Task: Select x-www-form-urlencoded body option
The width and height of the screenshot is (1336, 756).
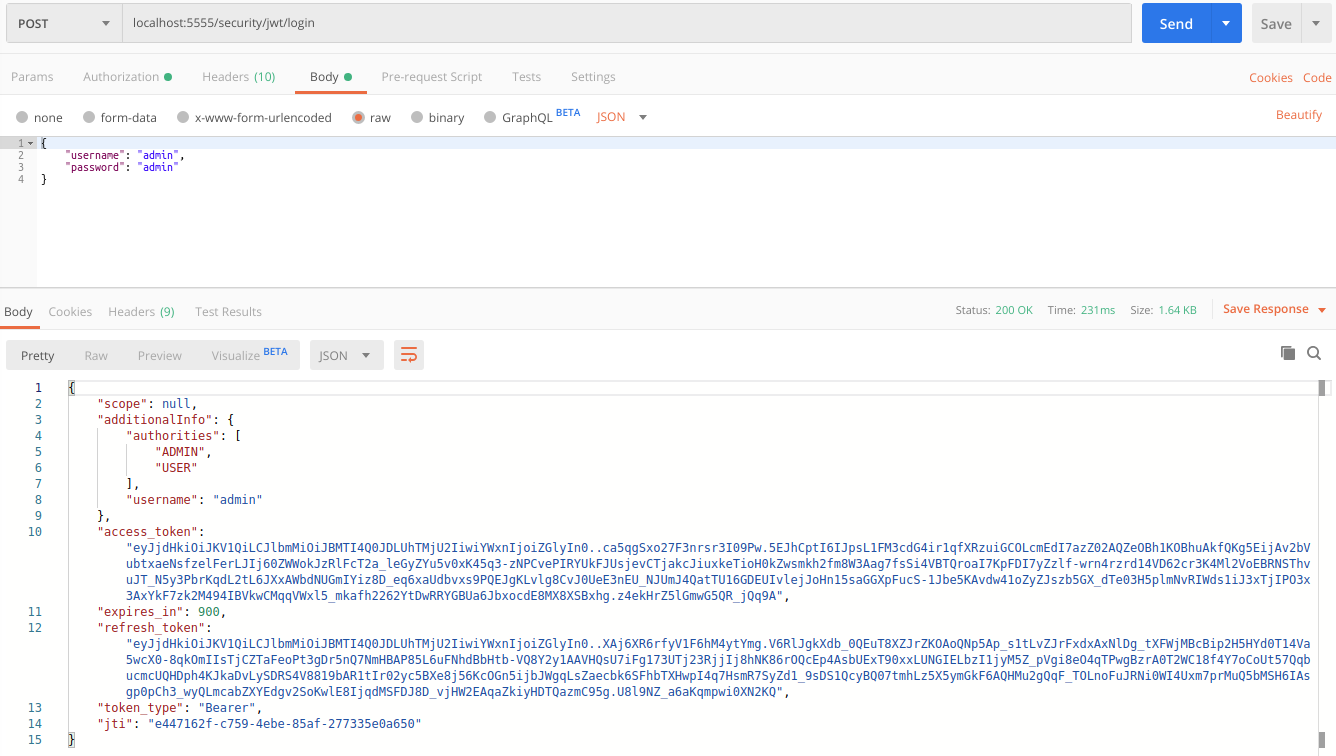Action: point(183,117)
